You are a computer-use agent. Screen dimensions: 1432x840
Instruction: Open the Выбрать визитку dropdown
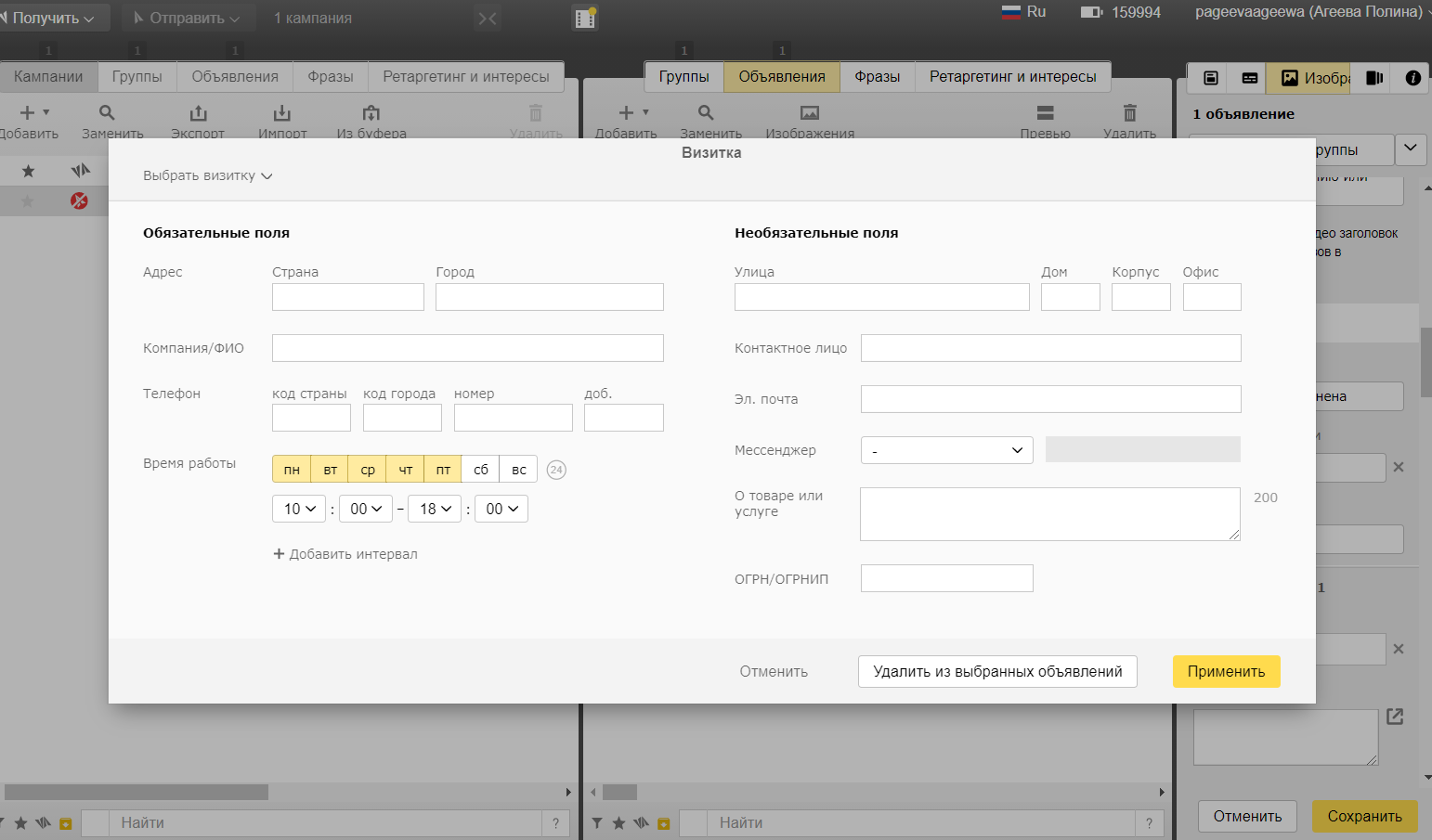[x=207, y=175]
